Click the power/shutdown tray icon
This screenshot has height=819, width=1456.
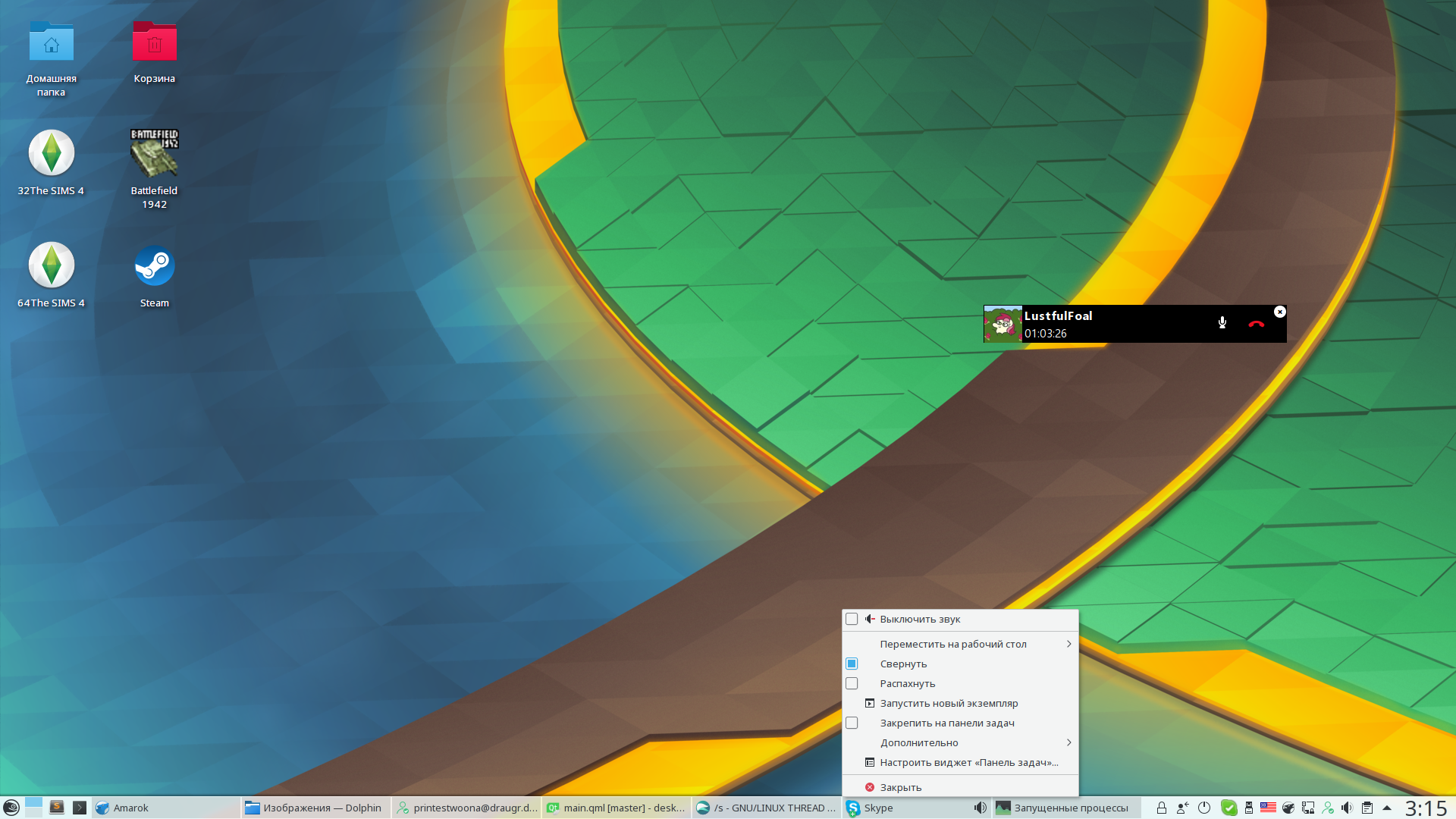1203,808
